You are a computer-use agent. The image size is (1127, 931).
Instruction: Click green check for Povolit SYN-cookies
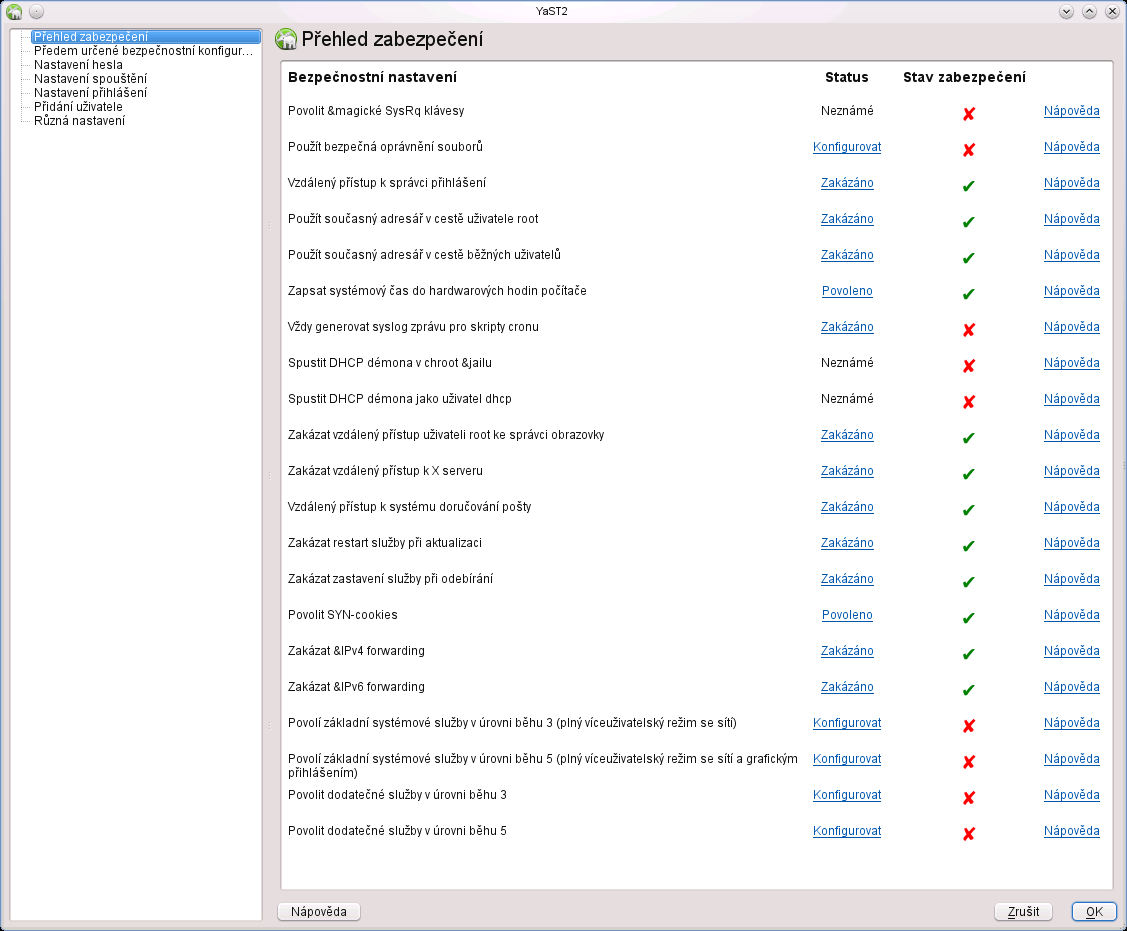coord(968,618)
